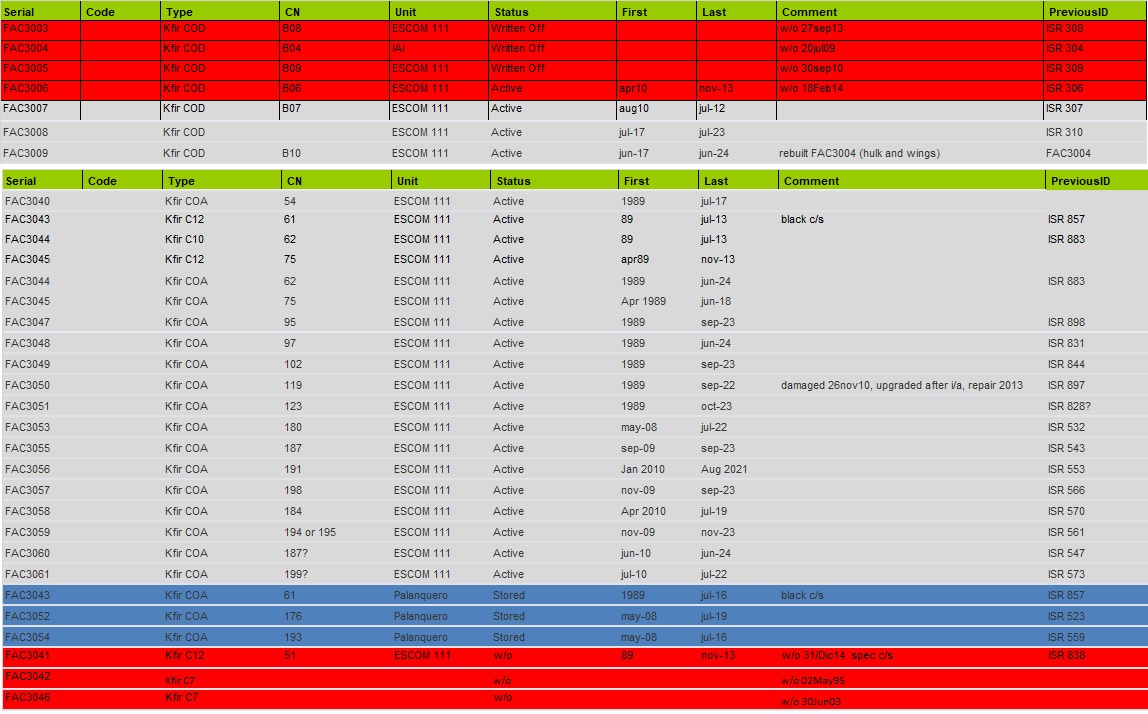Click comment 'rebuilt FAC3004 (hulk and wings)'
The height and width of the screenshot is (714, 1148).
point(860,154)
